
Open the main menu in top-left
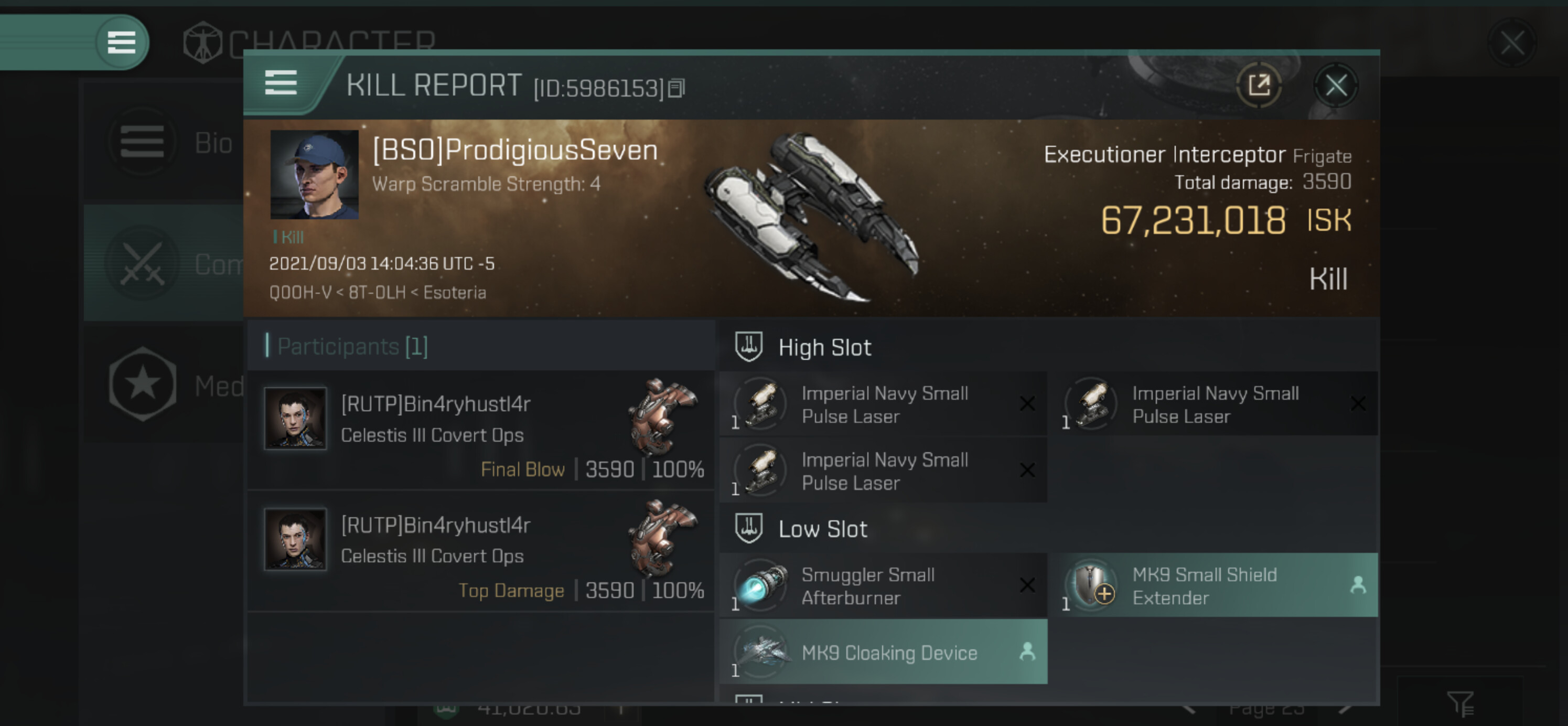coord(121,42)
